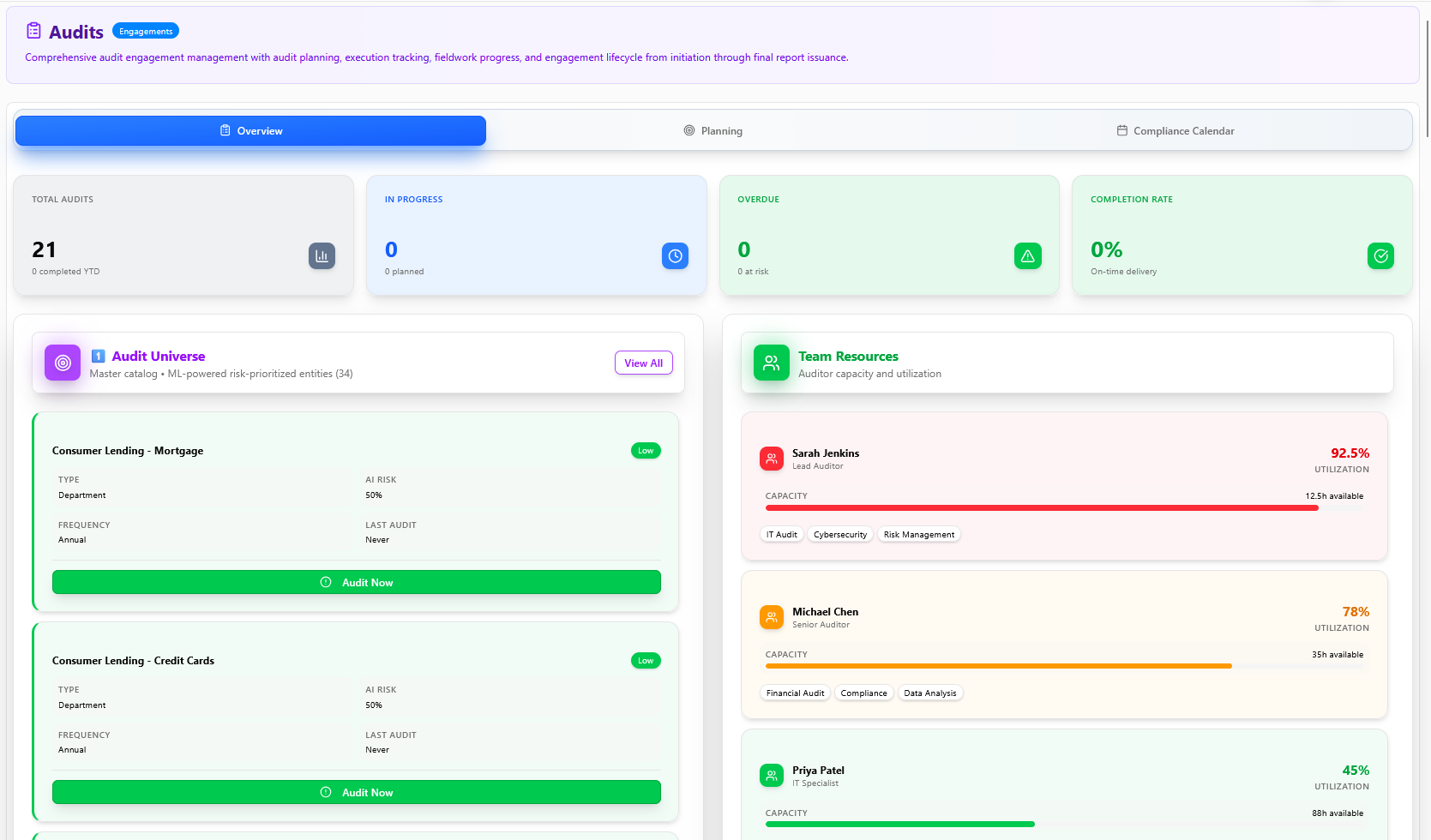The height and width of the screenshot is (840, 1431).
Task: Click Michael Chen's orange capacity bar
Action: (998, 666)
